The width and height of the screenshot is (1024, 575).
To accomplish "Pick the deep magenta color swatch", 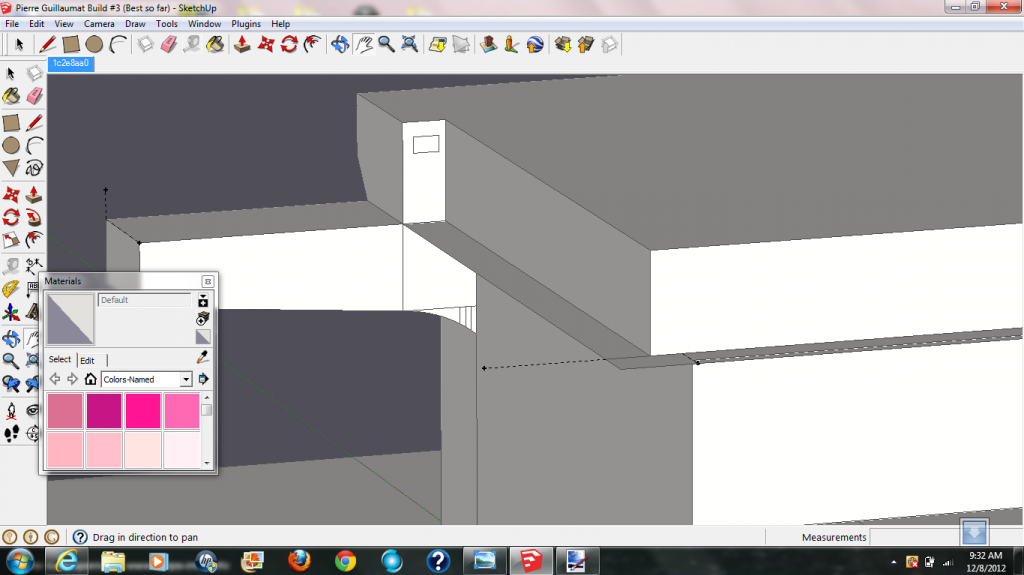I will pyautogui.click(x=104, y=411).
